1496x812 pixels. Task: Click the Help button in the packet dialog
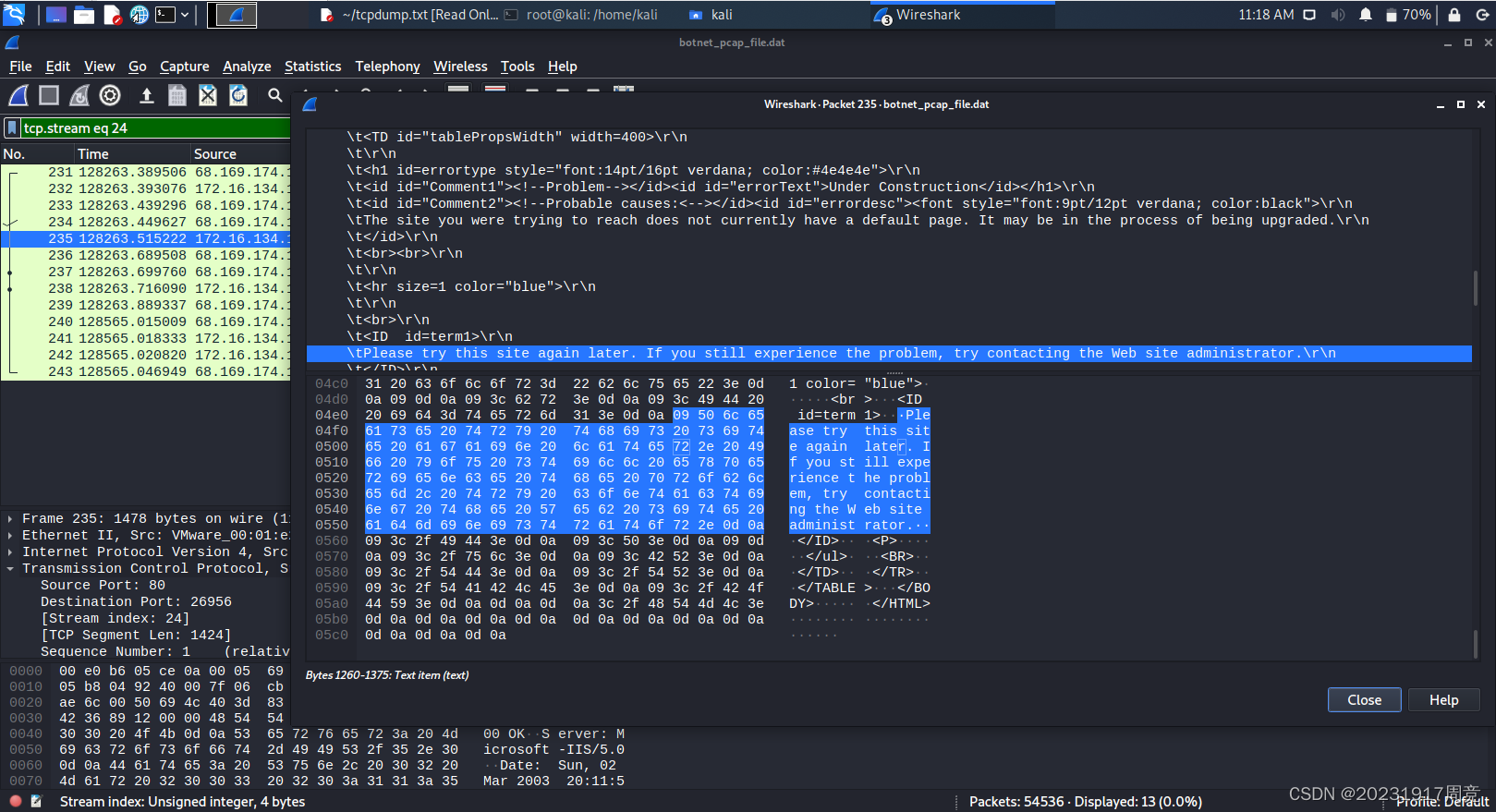(1444, 700)
